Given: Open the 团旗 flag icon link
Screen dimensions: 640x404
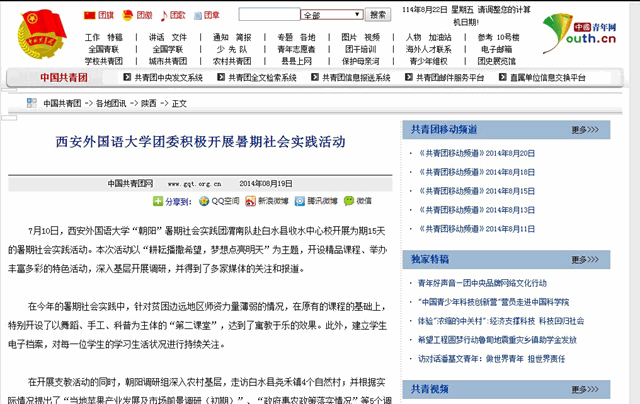Looking at the screenshot, I should [98, 16].
